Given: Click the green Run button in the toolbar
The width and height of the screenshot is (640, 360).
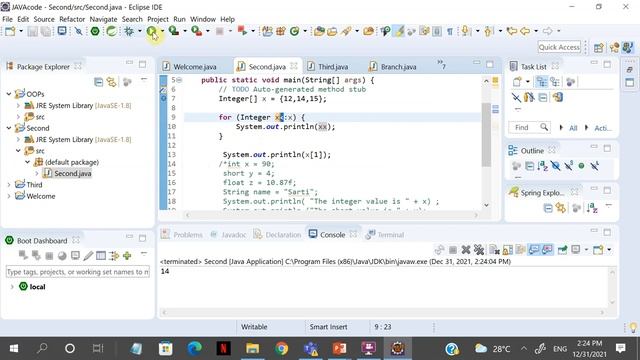Looking at the screenshot, I should [151, 31].
